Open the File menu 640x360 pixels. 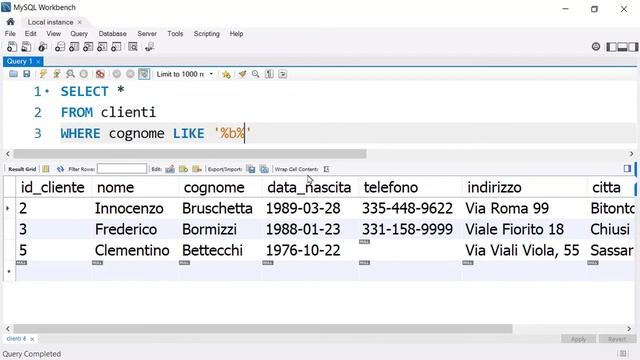pyautogui.click(x=10, y=33)
